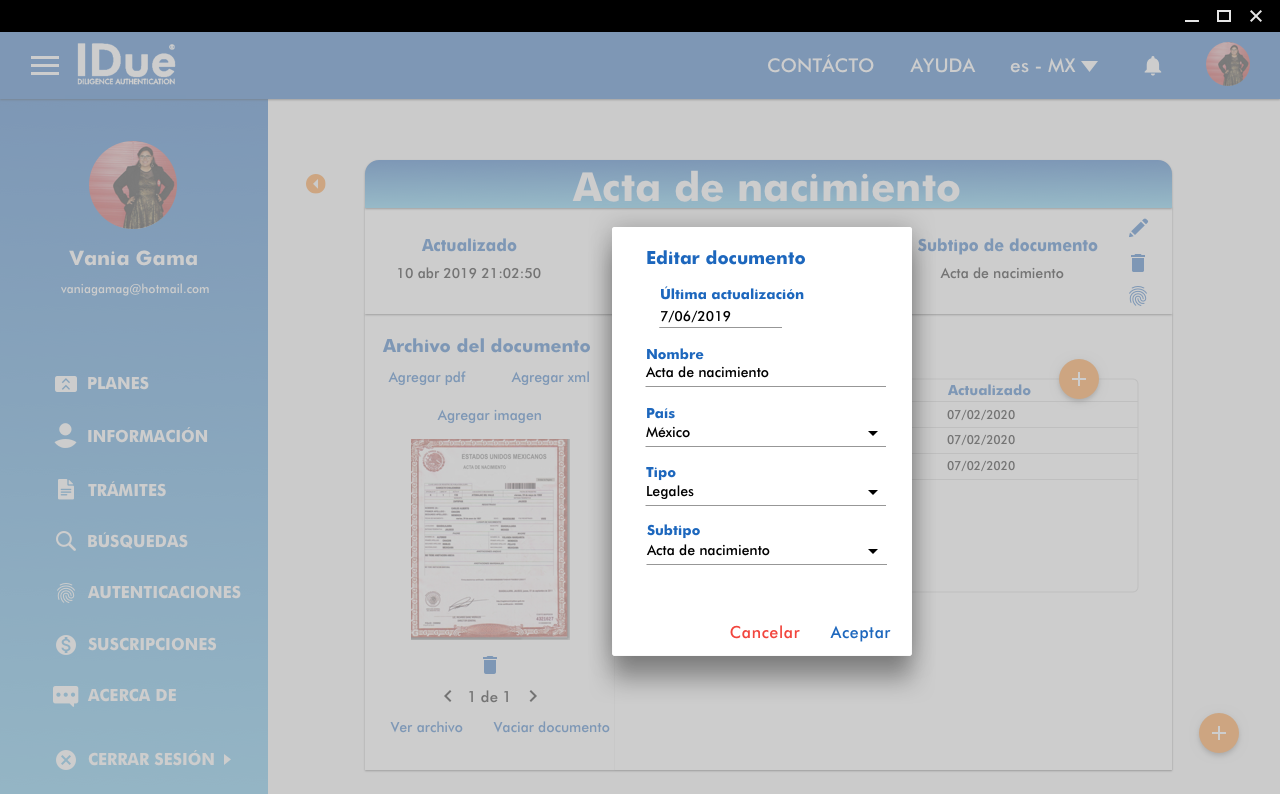Click the Última actualización date field

coord(720,316)
